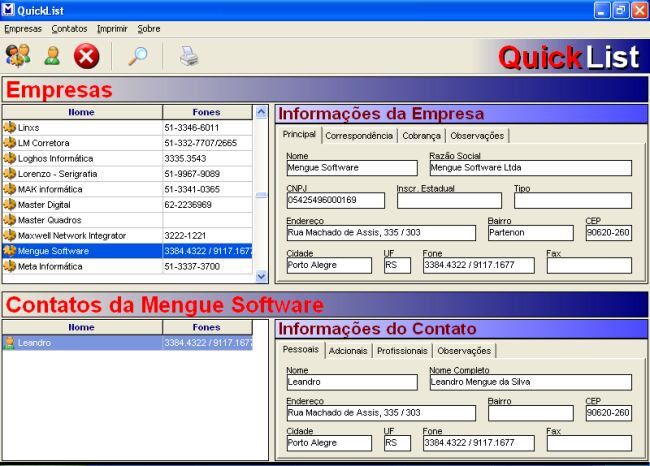Viewport: 650px width, 466px height.
Task: Switch to company Correspondência tab
Action: pyautogui.click(x=359, y=136)
